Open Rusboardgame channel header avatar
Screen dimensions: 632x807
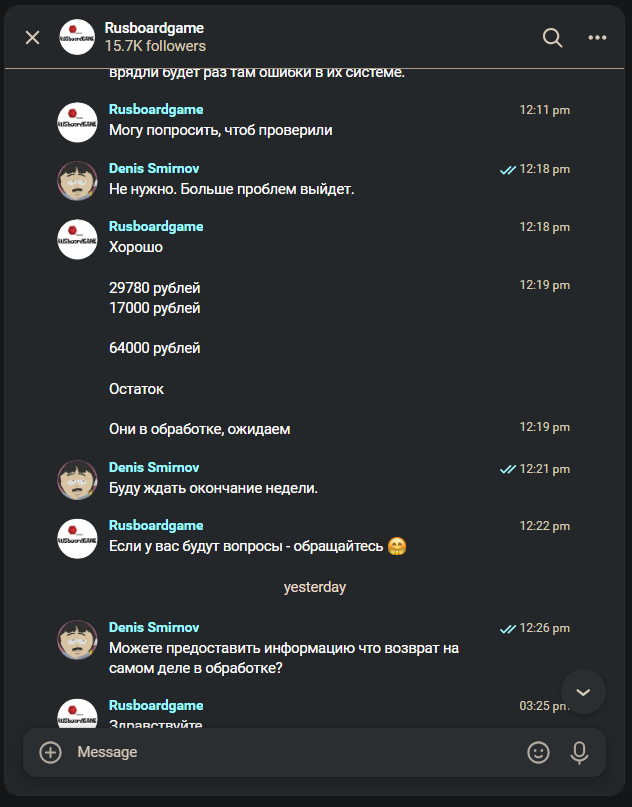point(77,37)
